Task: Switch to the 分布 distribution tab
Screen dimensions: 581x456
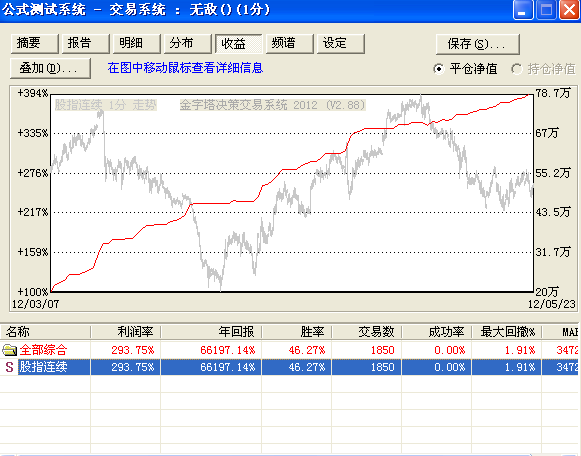Action: tap(187, 44)
